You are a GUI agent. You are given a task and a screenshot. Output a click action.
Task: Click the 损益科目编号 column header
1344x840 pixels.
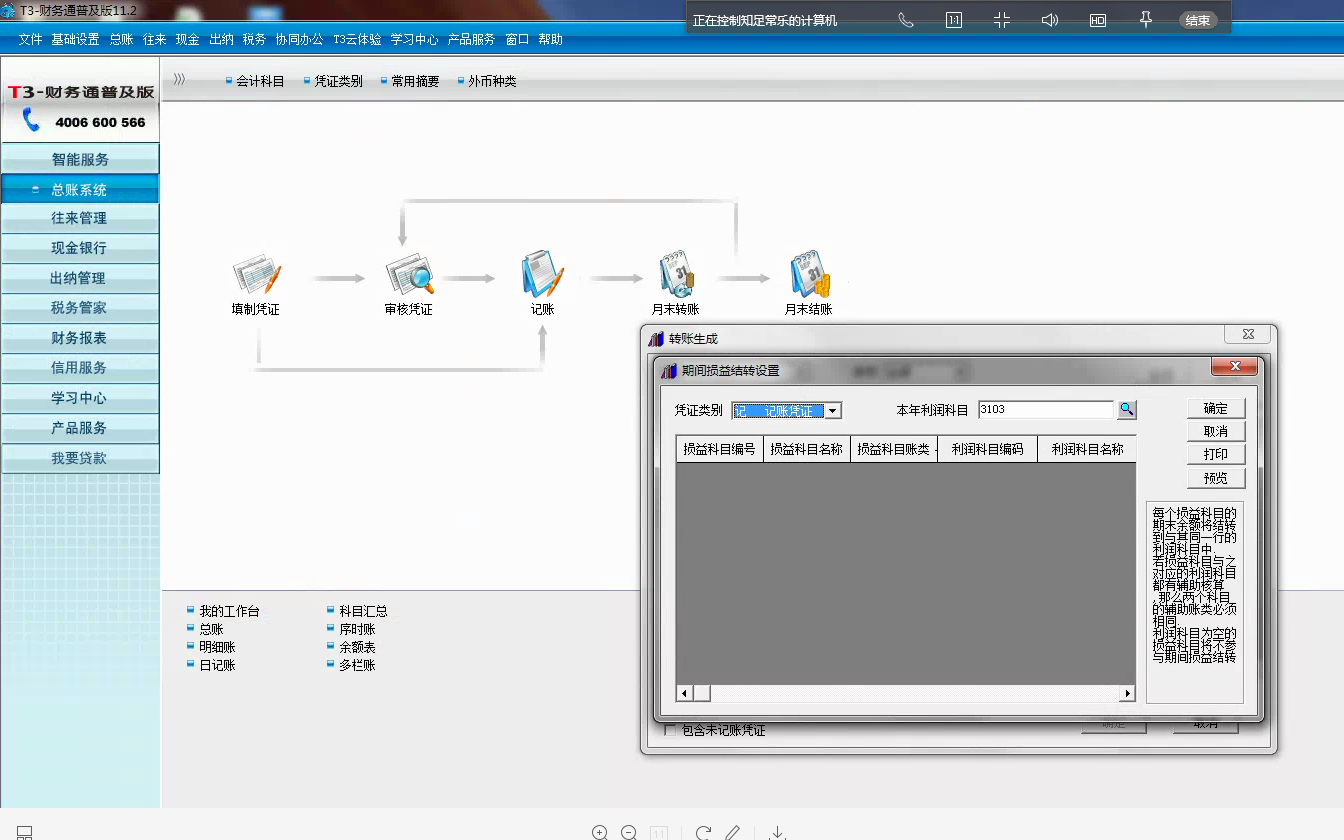click(719, 449)
